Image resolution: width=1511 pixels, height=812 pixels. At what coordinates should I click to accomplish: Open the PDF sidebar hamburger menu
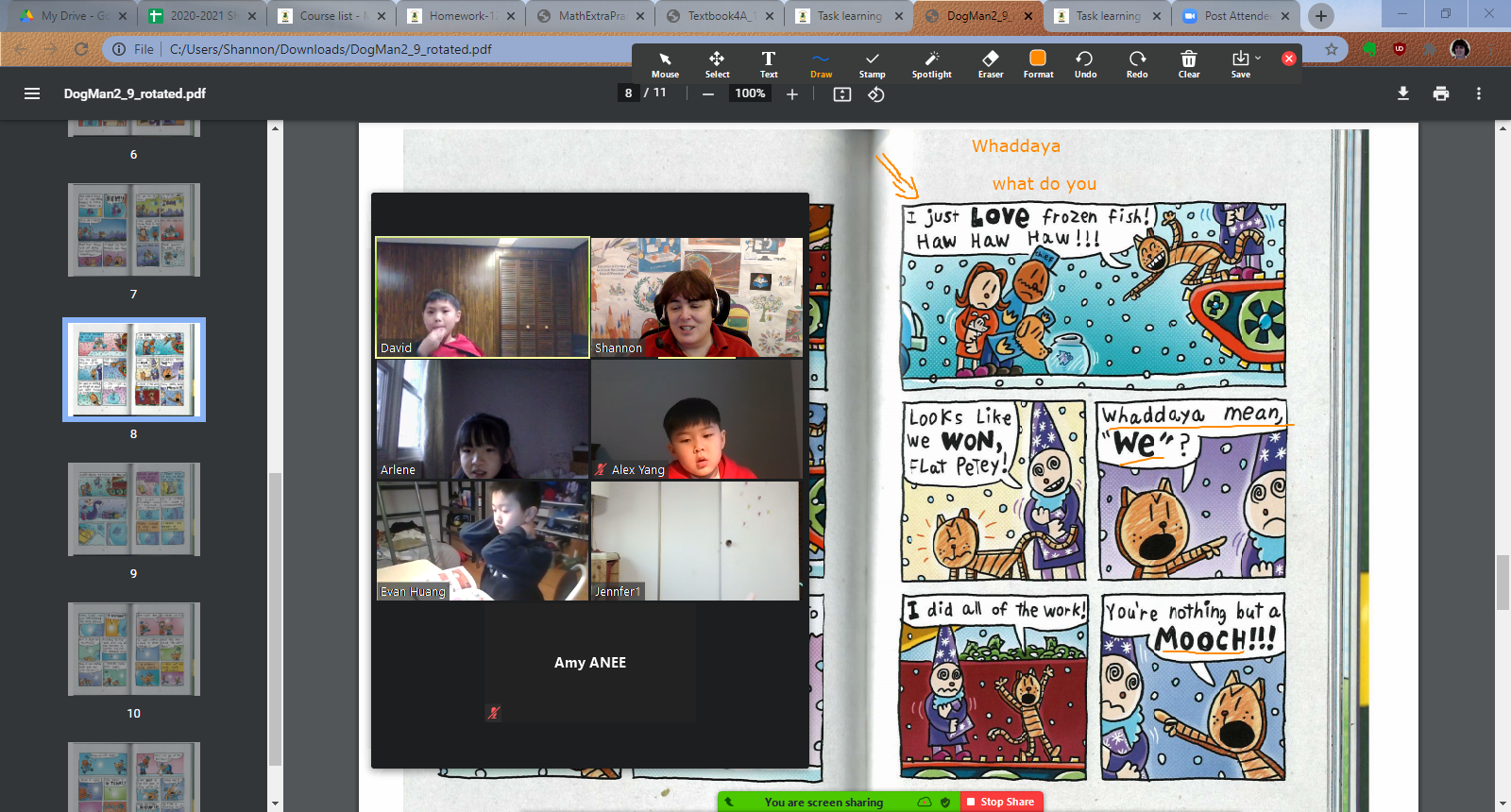click(32, 93)
